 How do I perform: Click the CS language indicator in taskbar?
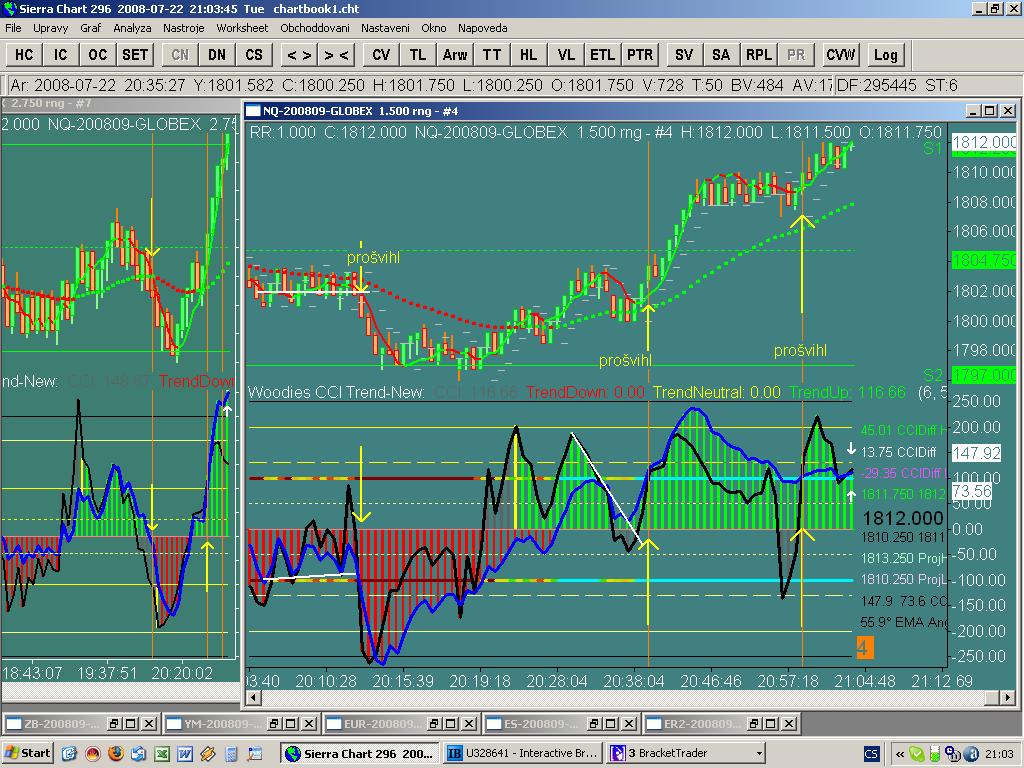(871, 753)
